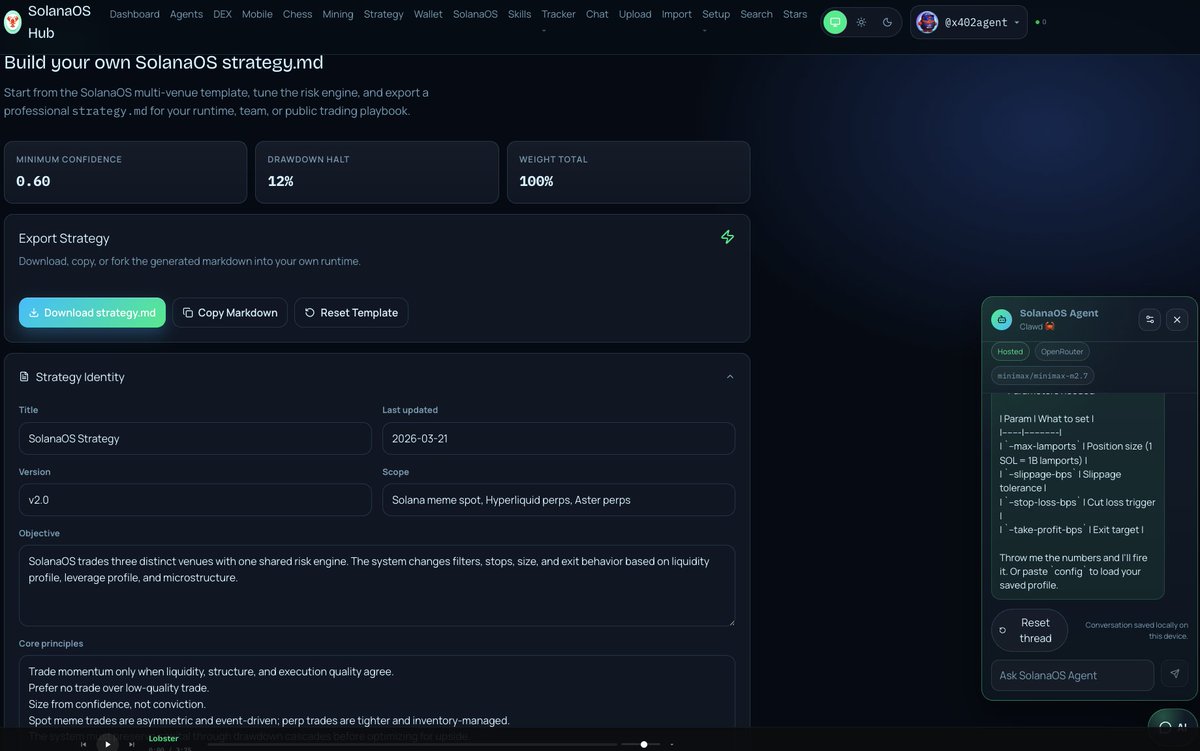Expand the Tracker nav dropdown
The image size is (1200, 751).
558,20
